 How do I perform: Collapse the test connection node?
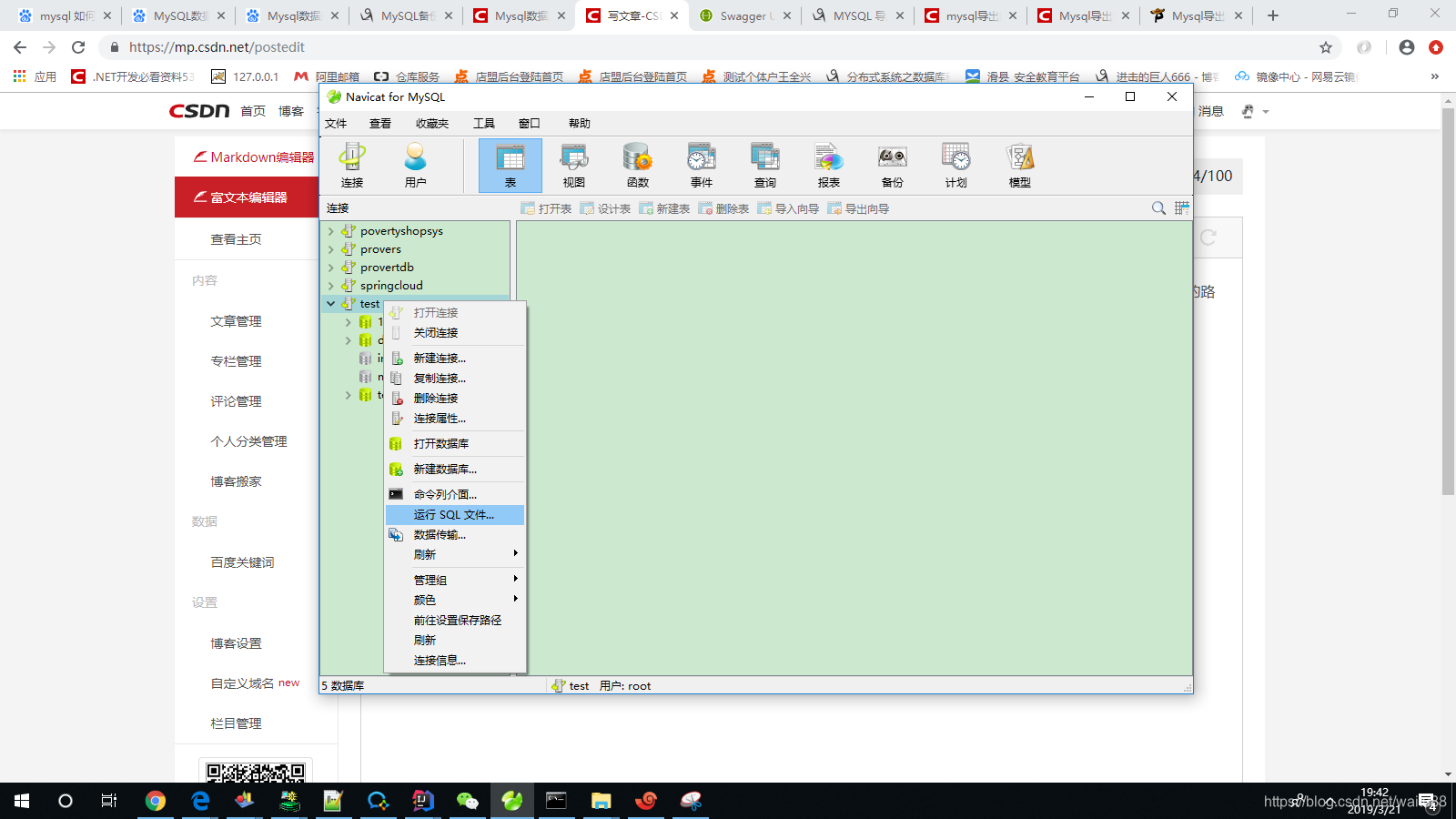tap(331, 304)
